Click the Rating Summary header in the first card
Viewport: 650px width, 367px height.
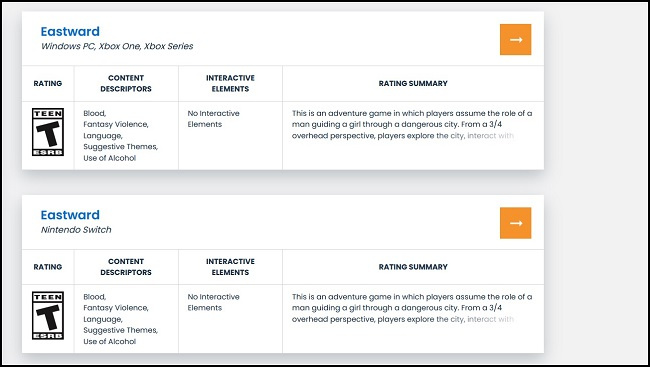pyautogui.click(x=413, y=83)
